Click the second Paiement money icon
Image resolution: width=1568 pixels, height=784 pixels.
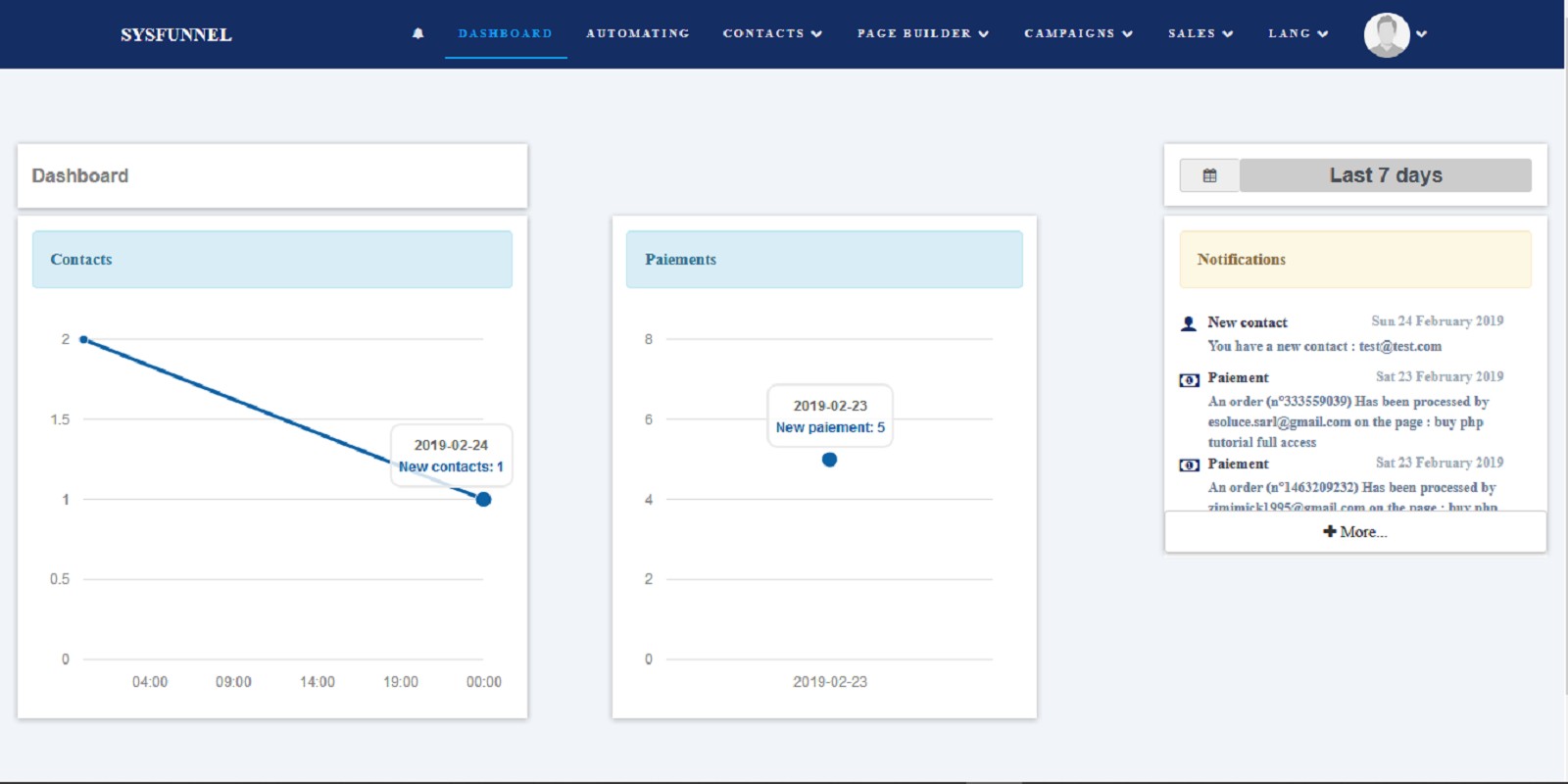tap(1189, 465)
